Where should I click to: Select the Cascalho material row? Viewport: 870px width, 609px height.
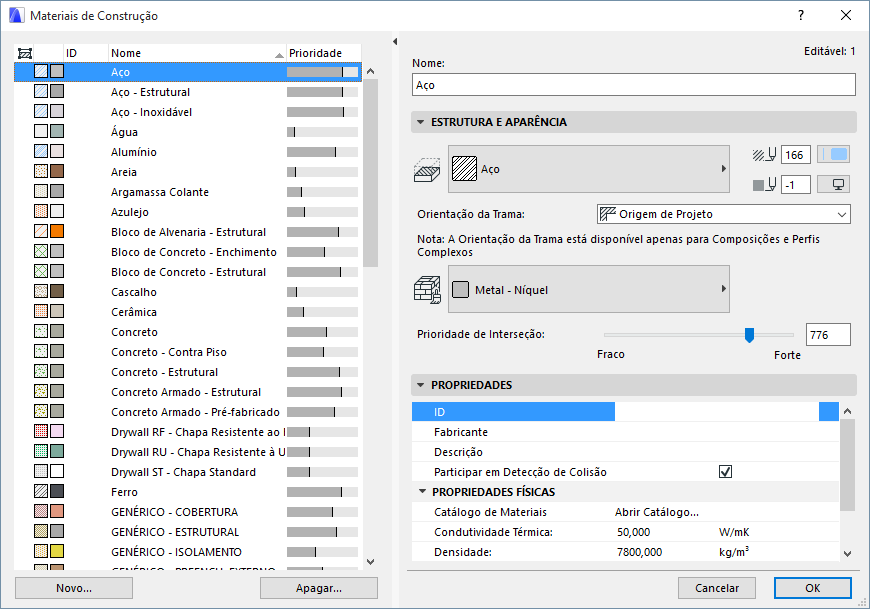(188, 291)
